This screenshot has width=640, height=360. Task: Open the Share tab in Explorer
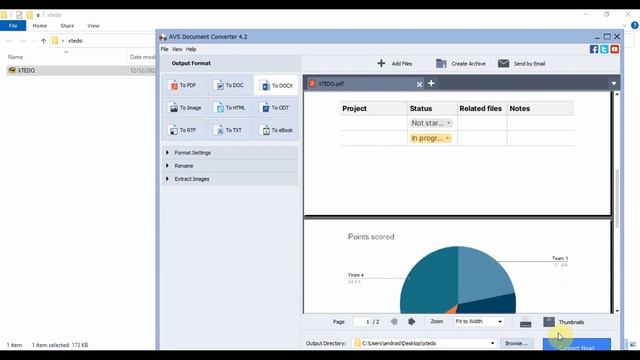tap(67, 26)
